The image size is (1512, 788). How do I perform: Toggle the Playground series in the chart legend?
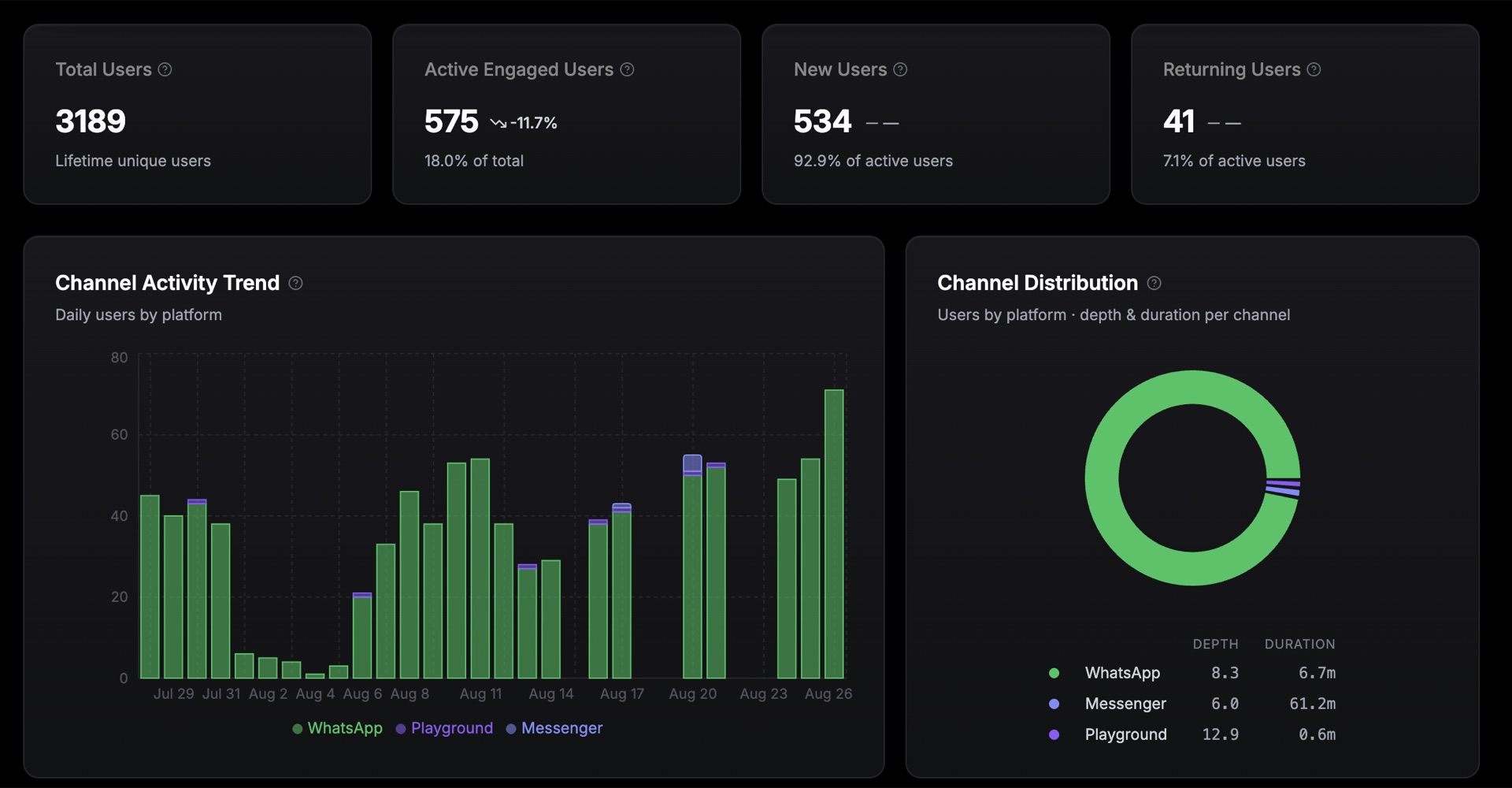point(444,728)
